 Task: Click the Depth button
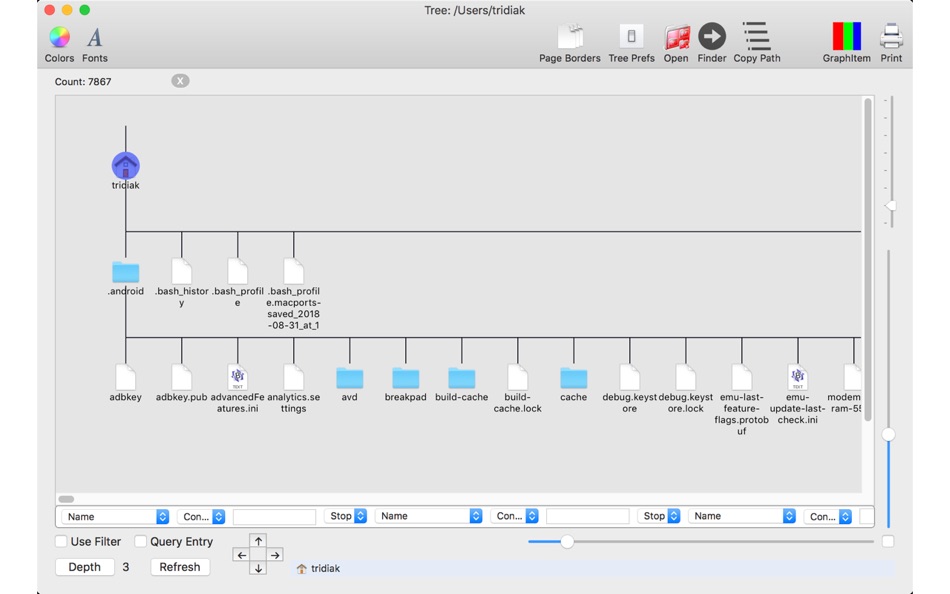click(84, 567)
